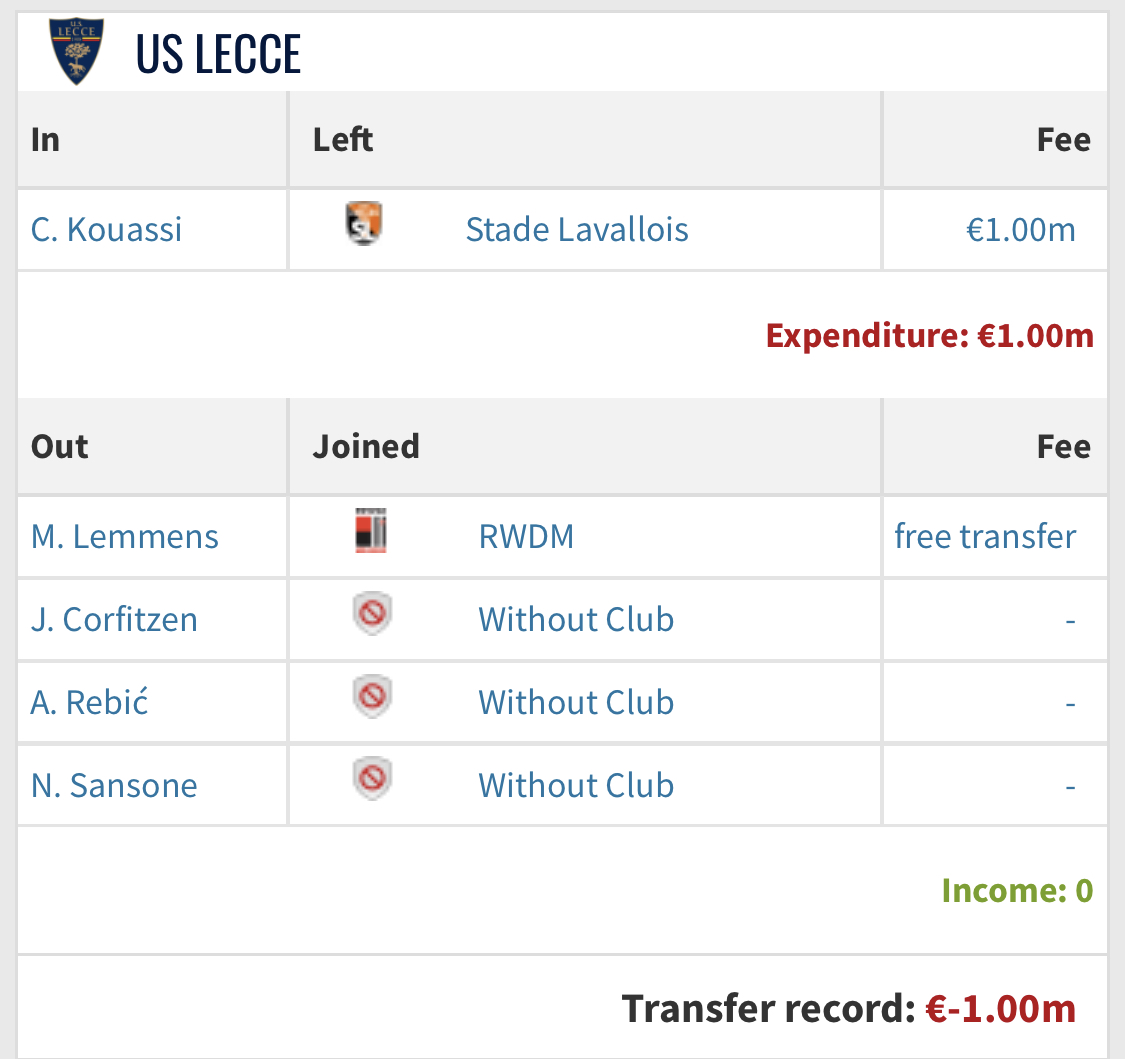Click the RWDM club logo

[x=371, y=532]
